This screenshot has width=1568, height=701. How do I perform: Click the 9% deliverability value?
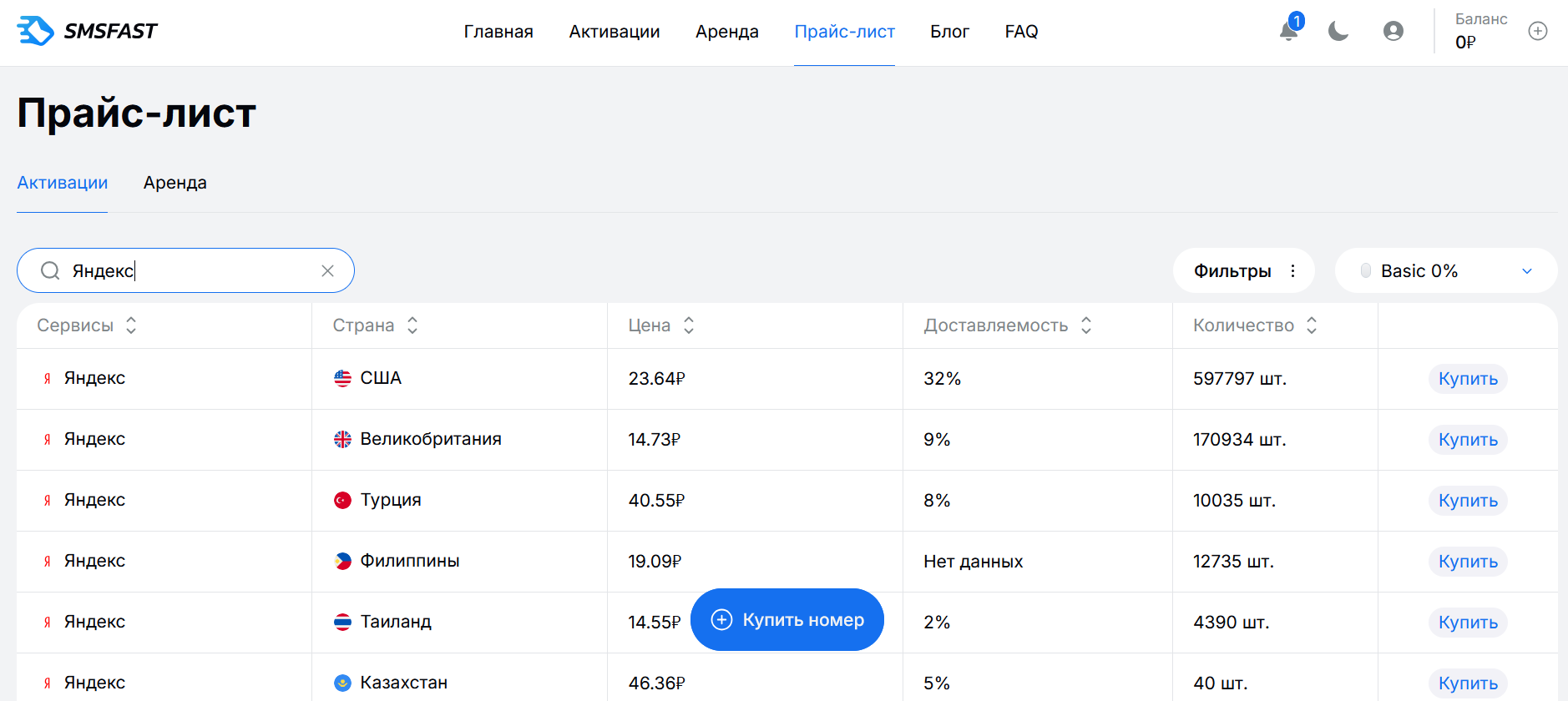click(937, 440)
